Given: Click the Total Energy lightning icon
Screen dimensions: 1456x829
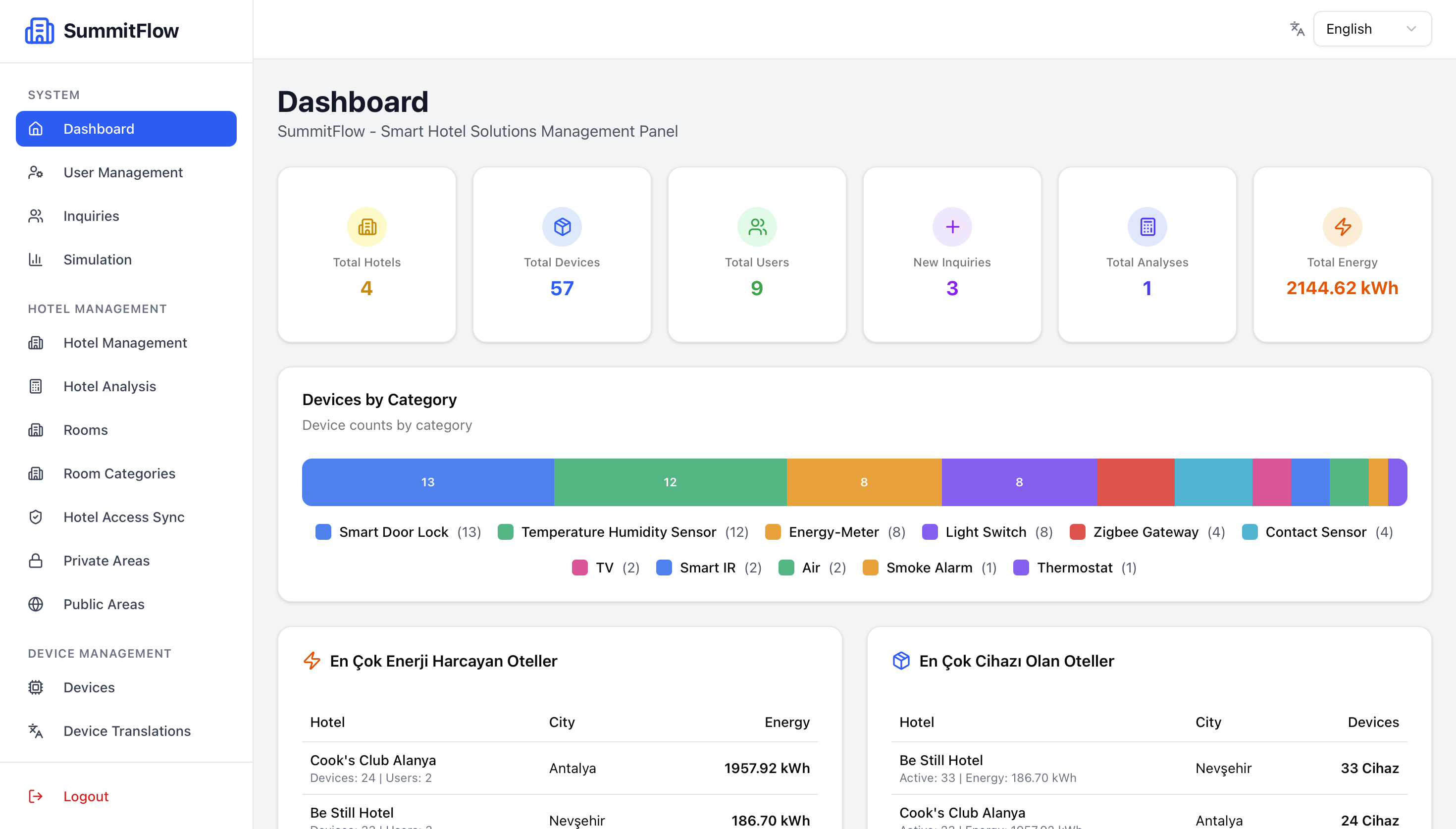Looking at the screenshot, I should click(x=1343, y=227).
